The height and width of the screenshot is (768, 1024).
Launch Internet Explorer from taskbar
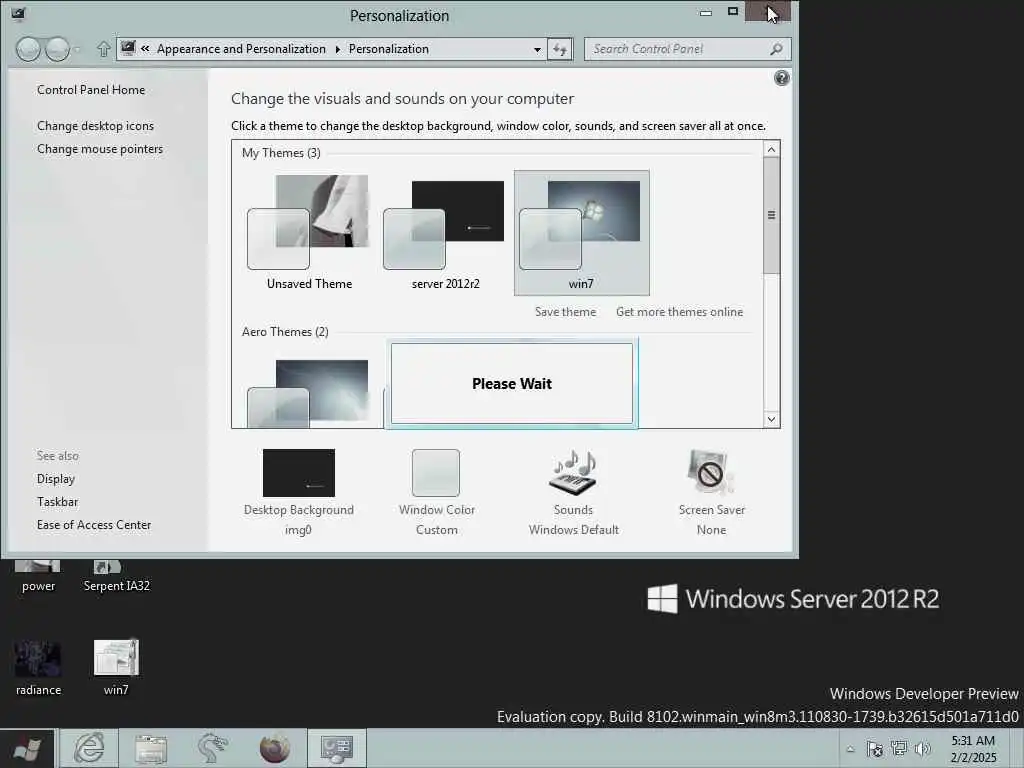pos(88,748)
